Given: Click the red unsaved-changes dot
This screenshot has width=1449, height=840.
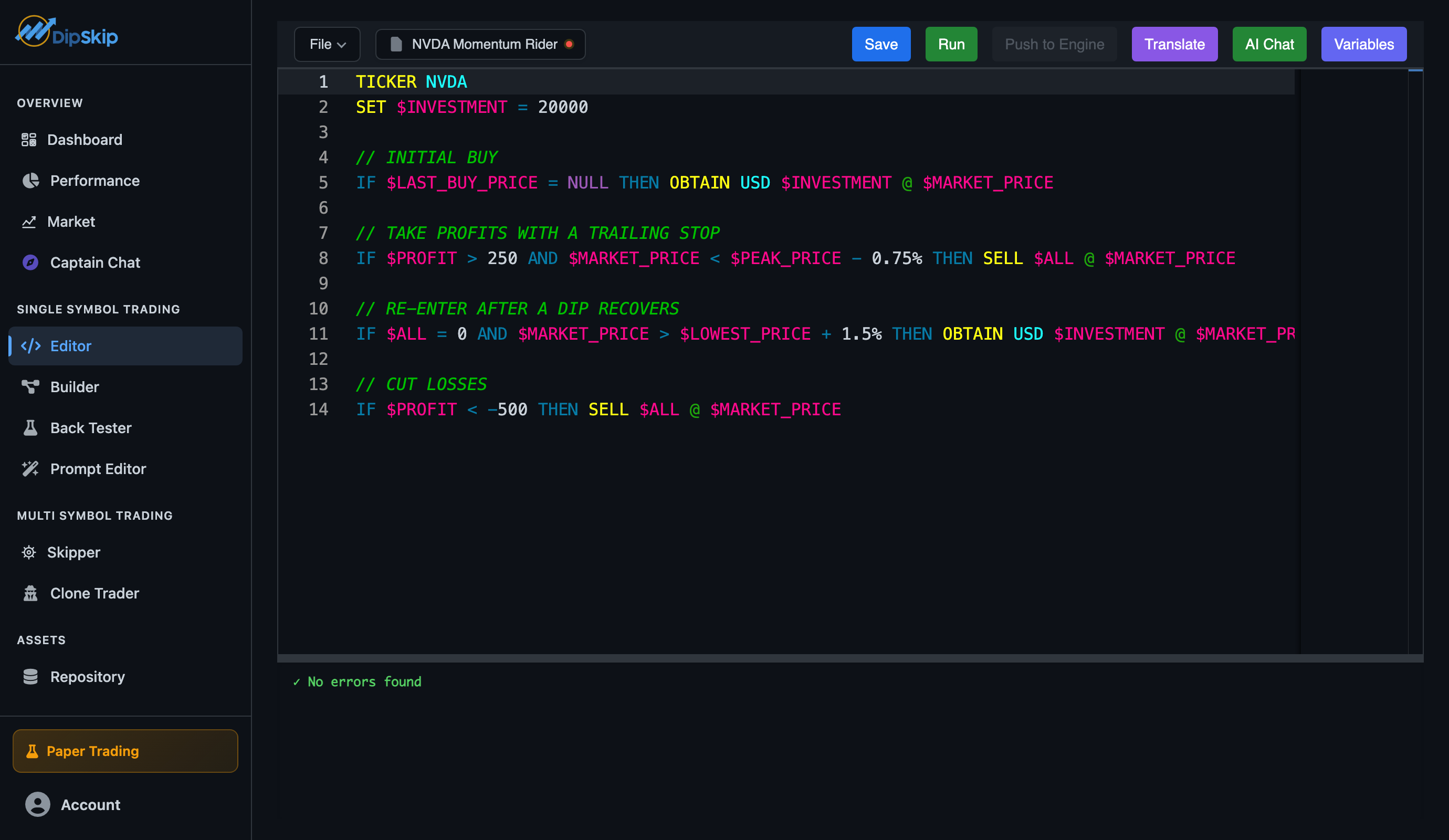Looking at the screenshot, I should click(569, 44).
